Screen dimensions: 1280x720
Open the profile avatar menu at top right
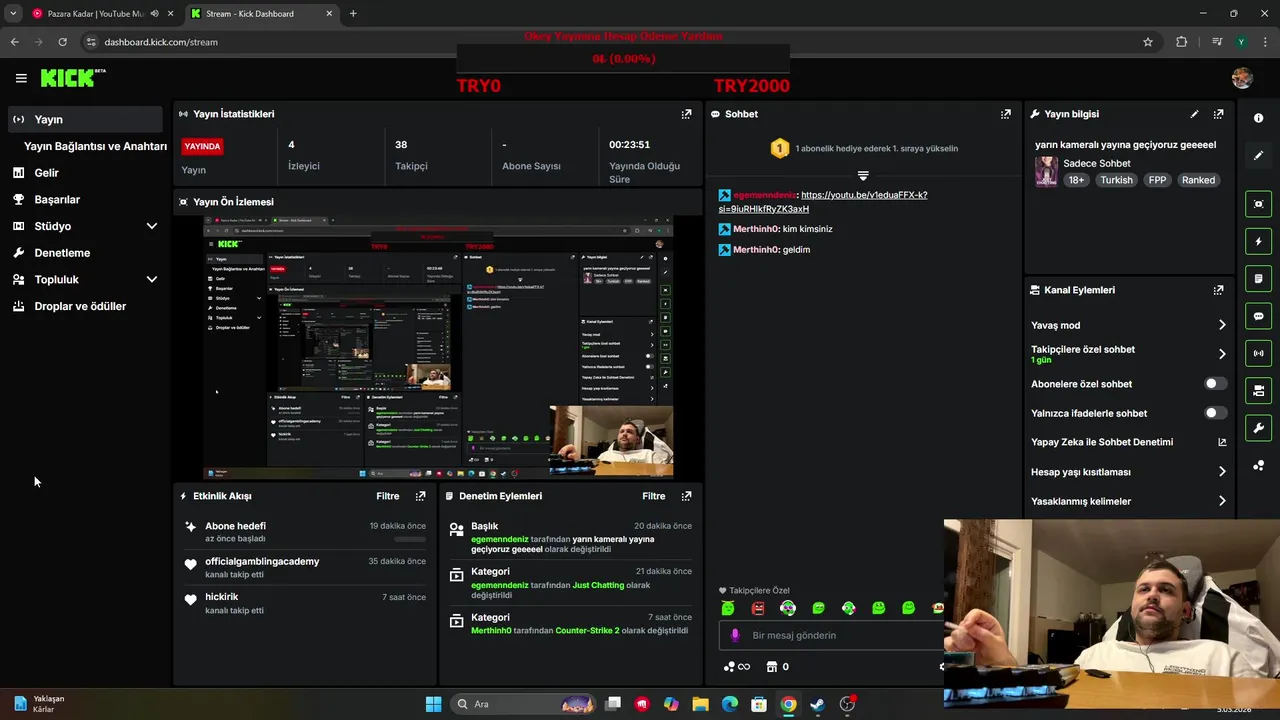pos(1242,78)
